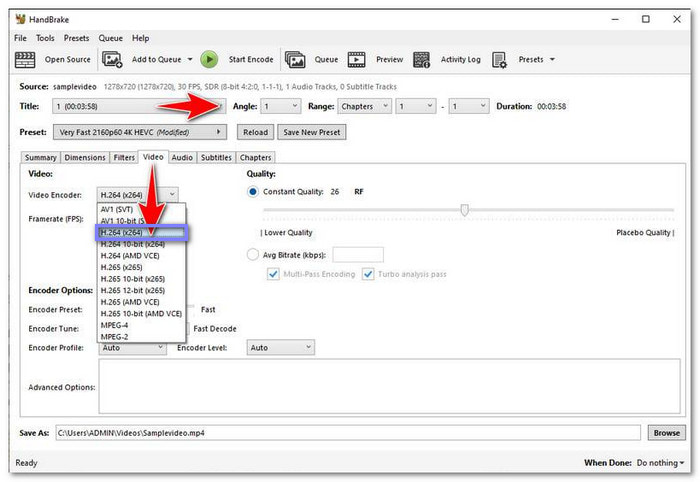
Task: Toggle the Multi-Pass Encoding checkbox
Action: (273, 274)
